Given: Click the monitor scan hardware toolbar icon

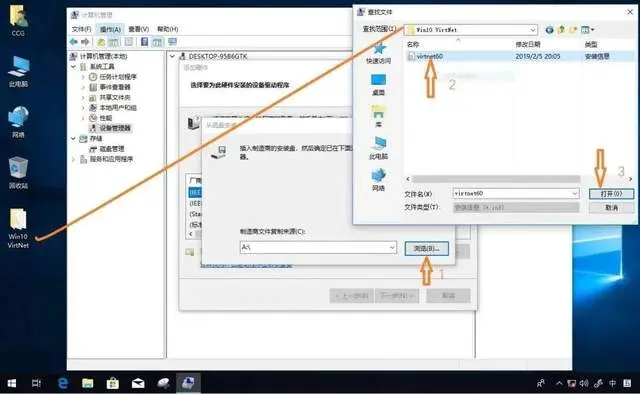Looking at the screenshot, I should point(173,42).
